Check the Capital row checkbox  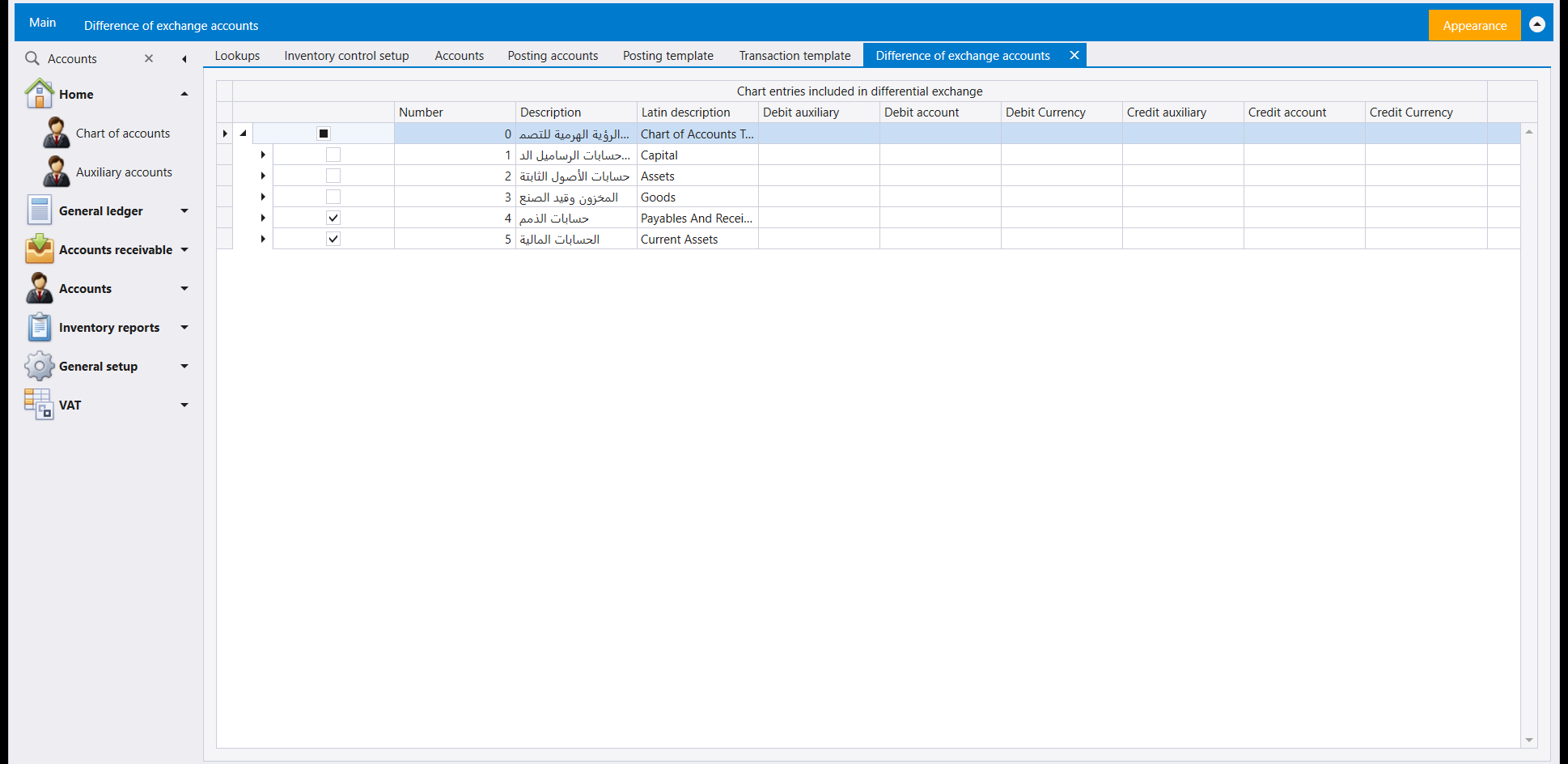point(333,155)
